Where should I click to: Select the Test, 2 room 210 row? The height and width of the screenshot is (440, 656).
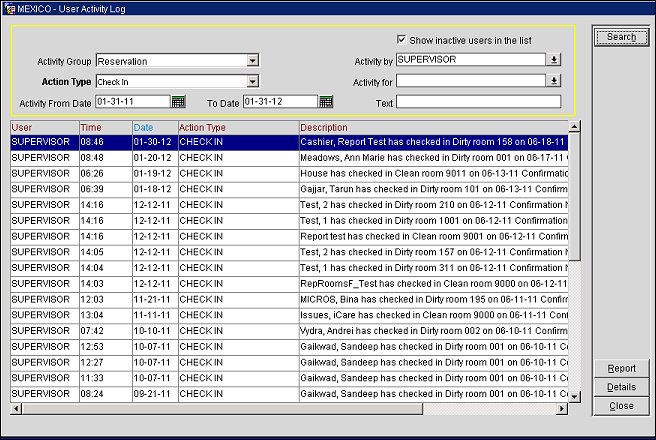pos(289,205)
